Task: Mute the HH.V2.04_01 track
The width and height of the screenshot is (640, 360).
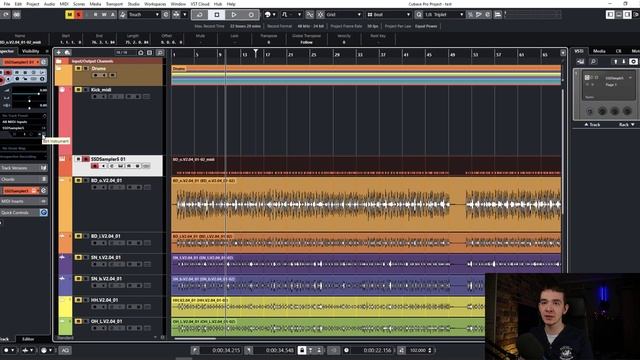Action: 78,300
